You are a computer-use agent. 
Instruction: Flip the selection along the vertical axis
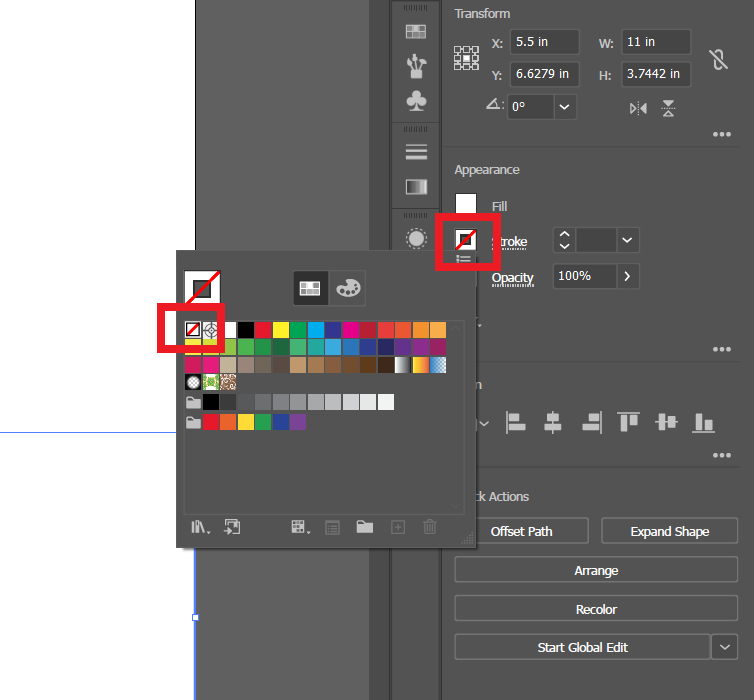tap(668, 109)
